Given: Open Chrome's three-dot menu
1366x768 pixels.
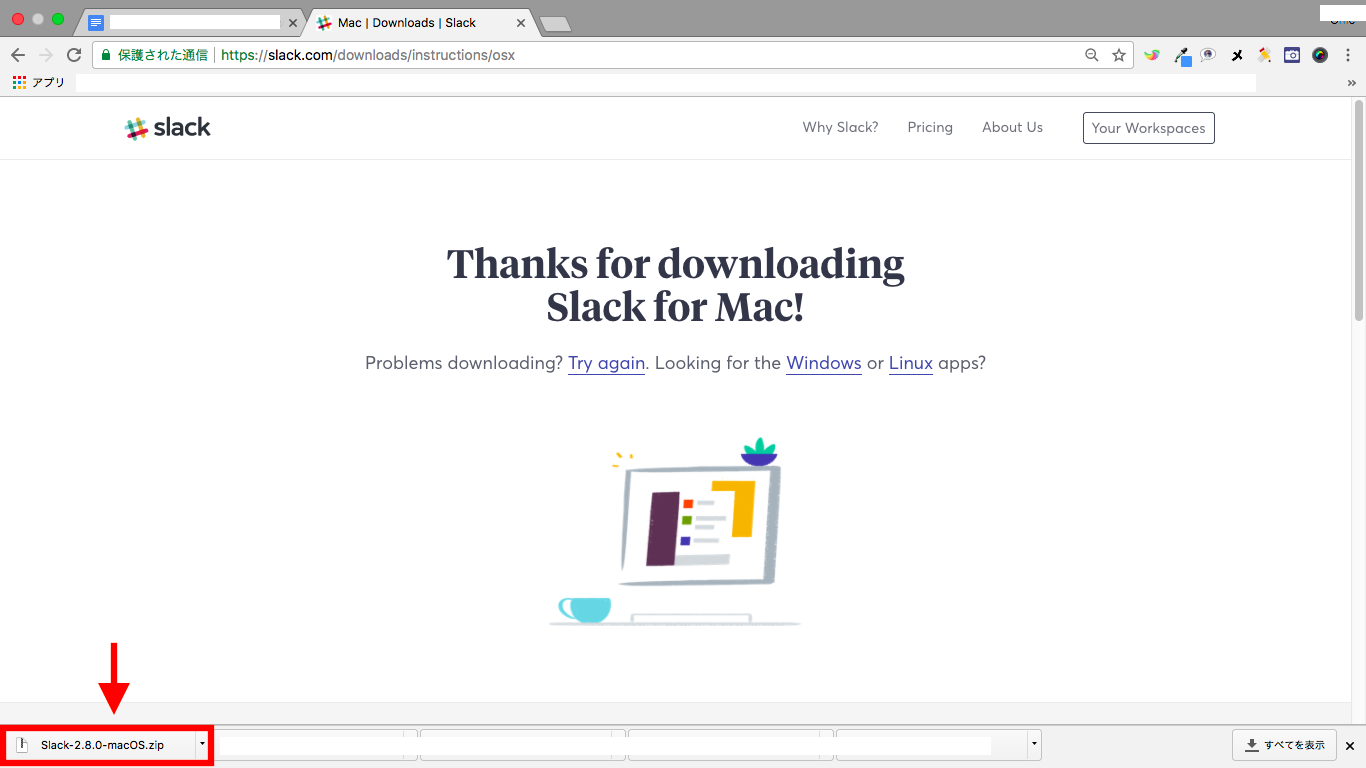Looking at the screenshot, I should pos(1348,55).
